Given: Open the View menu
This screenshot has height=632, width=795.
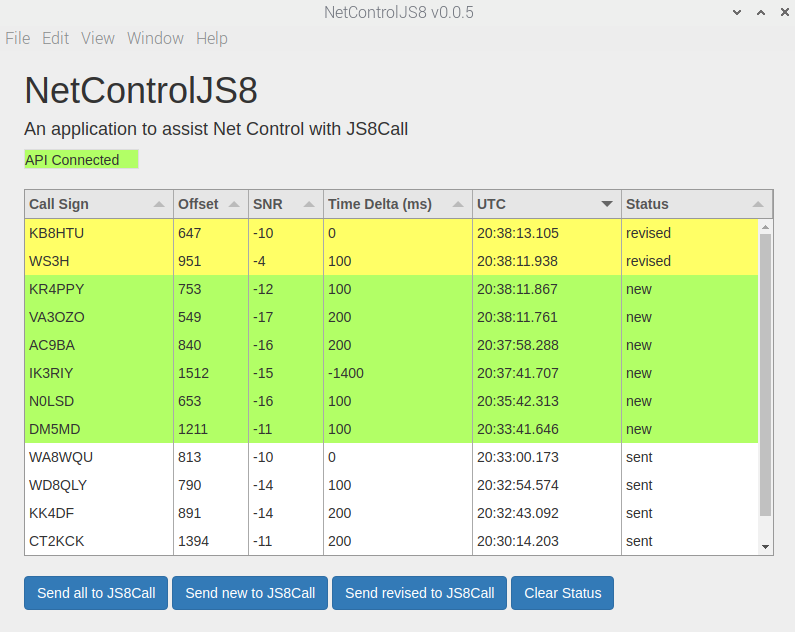Looking at the screenshot, I should 98,38.
